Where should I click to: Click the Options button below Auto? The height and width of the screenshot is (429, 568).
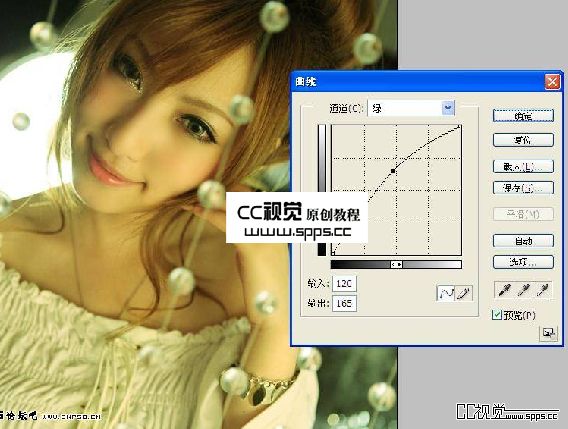coord(523,262)
